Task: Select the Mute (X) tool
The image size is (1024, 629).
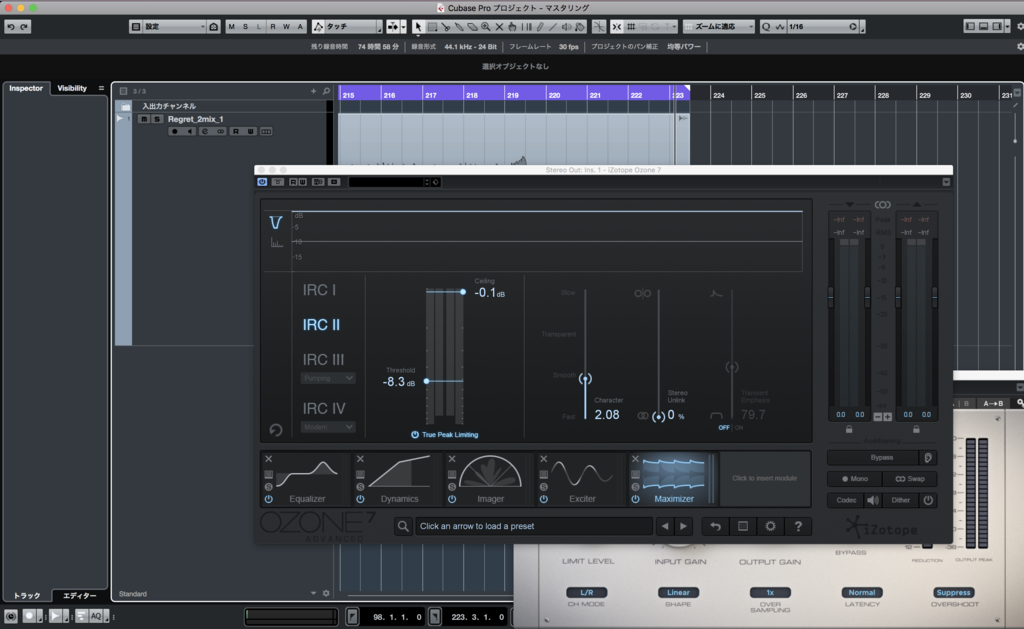Action: 499,27
